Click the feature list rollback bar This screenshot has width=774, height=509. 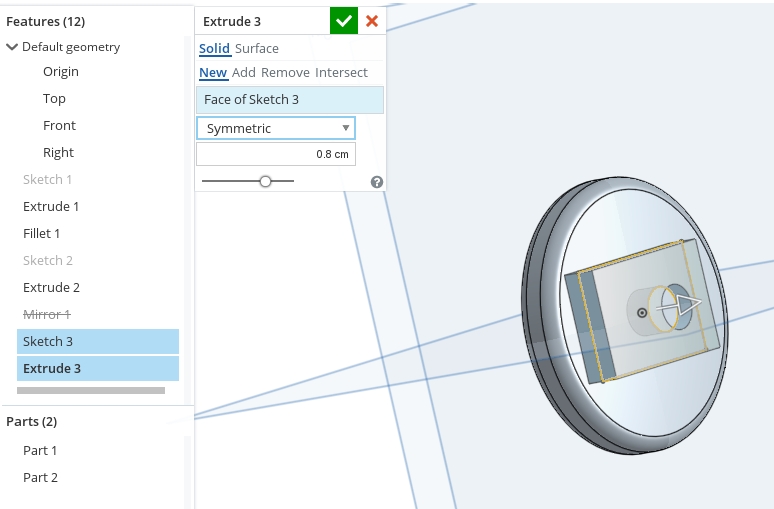(91, 390)
